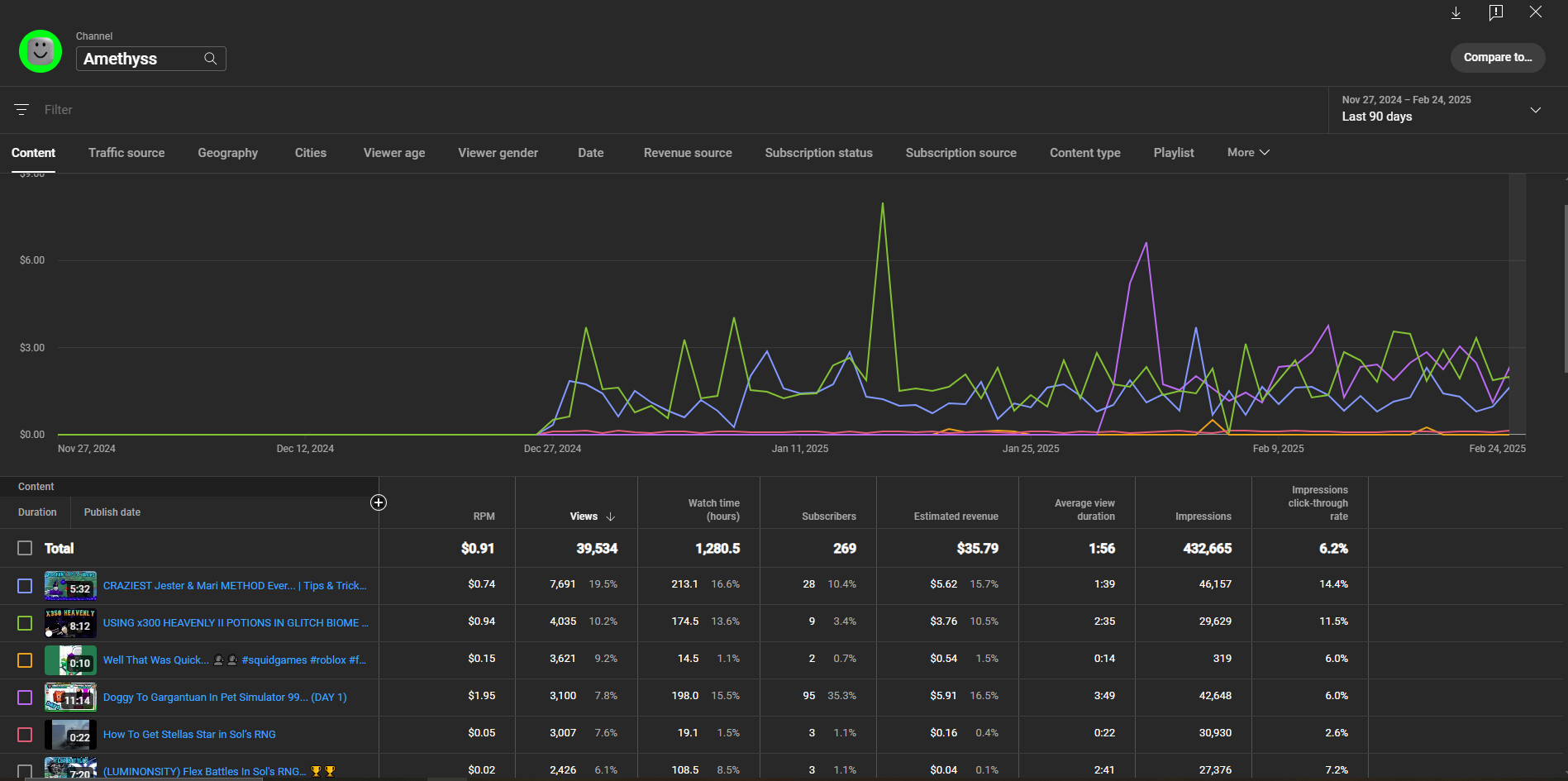Viewport: 1568px width, 781px height.
Task: Click the 5:32 Jester video thumbnail
Action: tap(70, 585)
